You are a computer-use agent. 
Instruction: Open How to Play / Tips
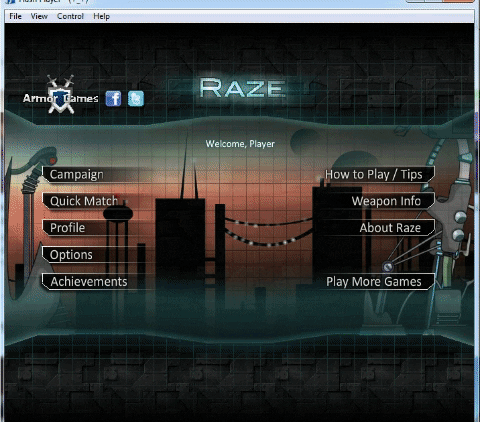tap(379, 175)
